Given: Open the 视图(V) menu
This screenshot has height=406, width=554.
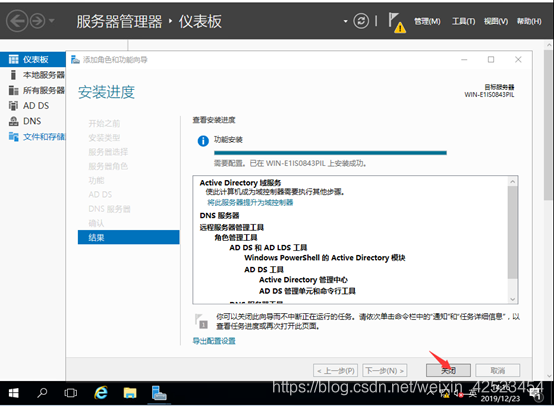Looking at the screenshot, I should (496, 22).
